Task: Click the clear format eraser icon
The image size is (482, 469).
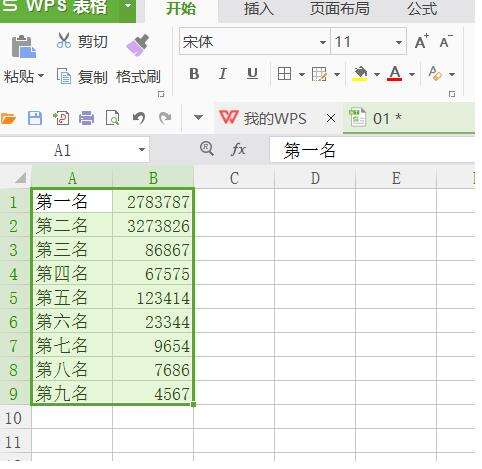Action: click(435, 74)
